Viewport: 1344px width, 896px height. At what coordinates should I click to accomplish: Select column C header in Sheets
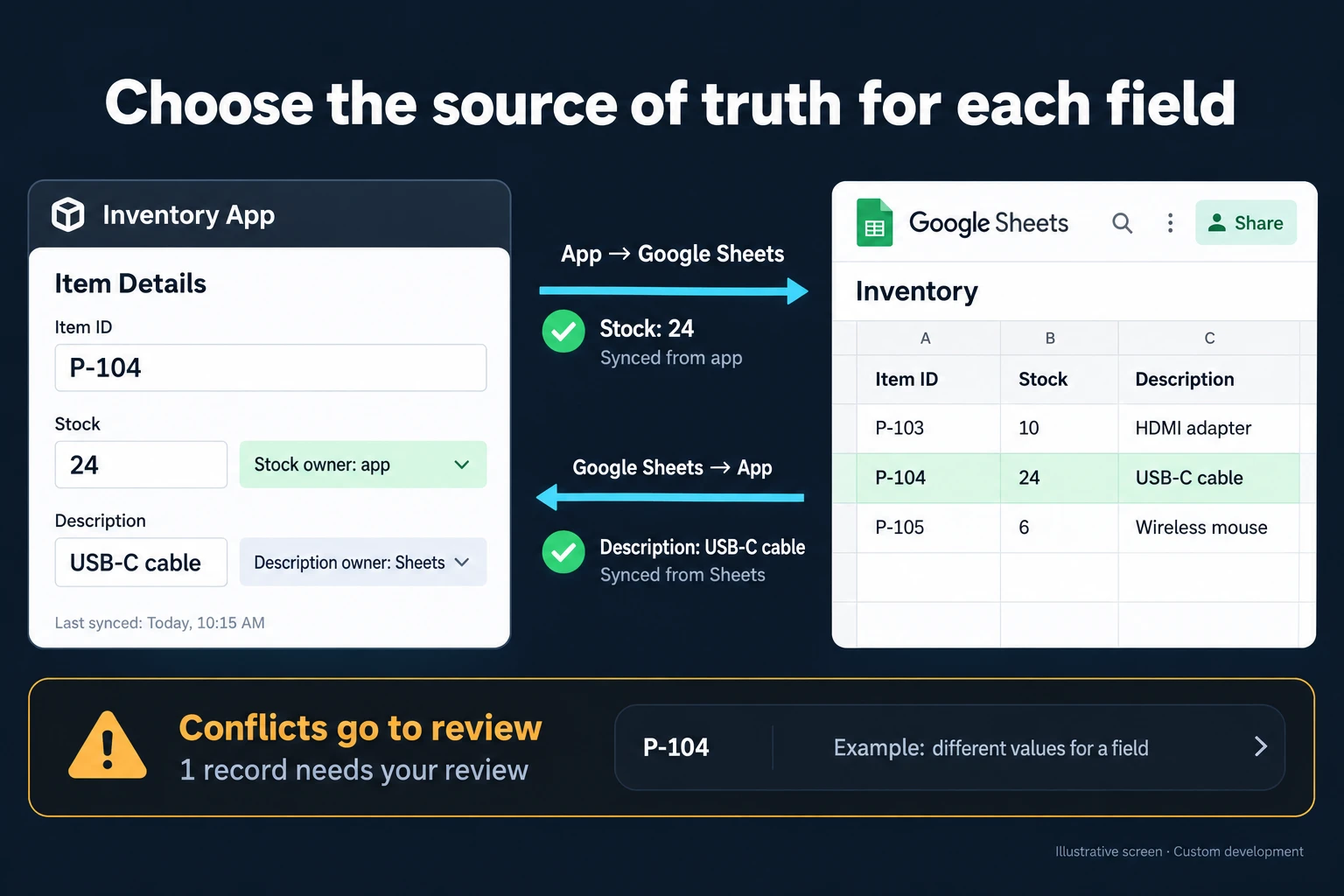tap(1209, 338)
